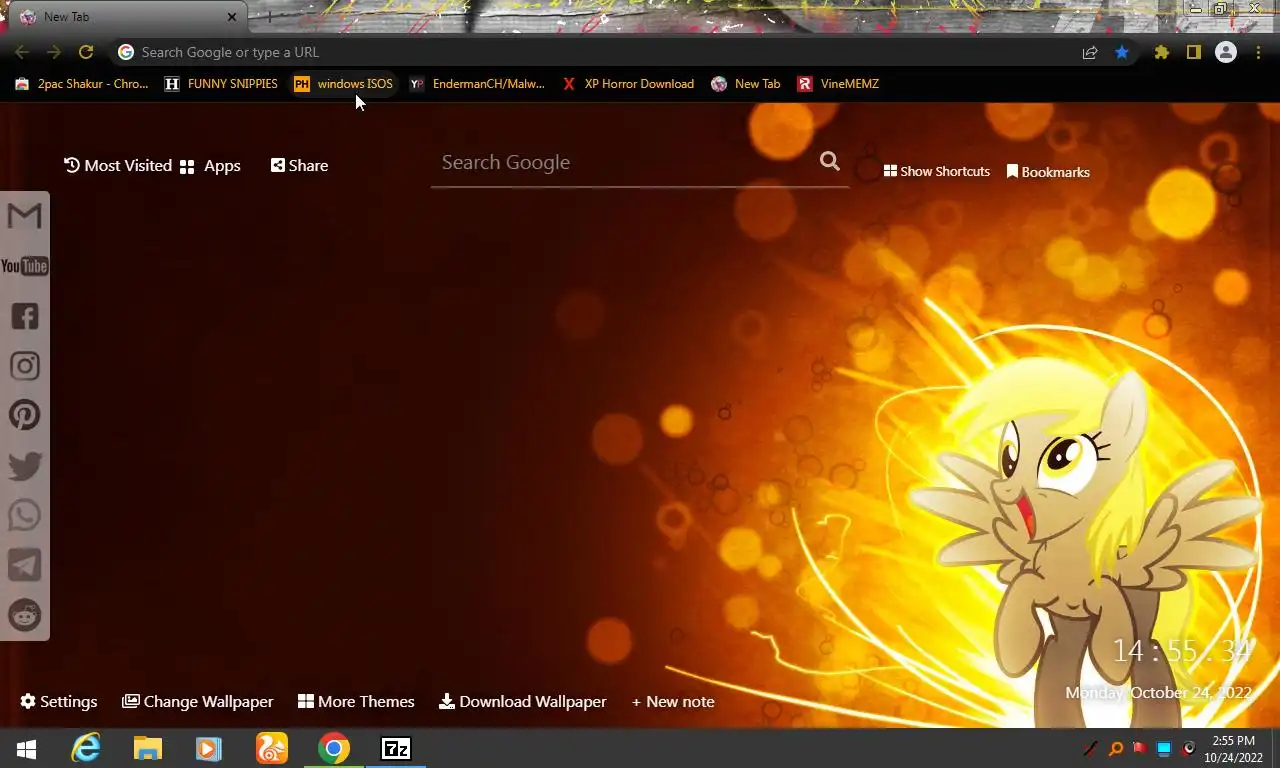Click the Share button
Viewport: 1280px width, 768px height.
299,166
